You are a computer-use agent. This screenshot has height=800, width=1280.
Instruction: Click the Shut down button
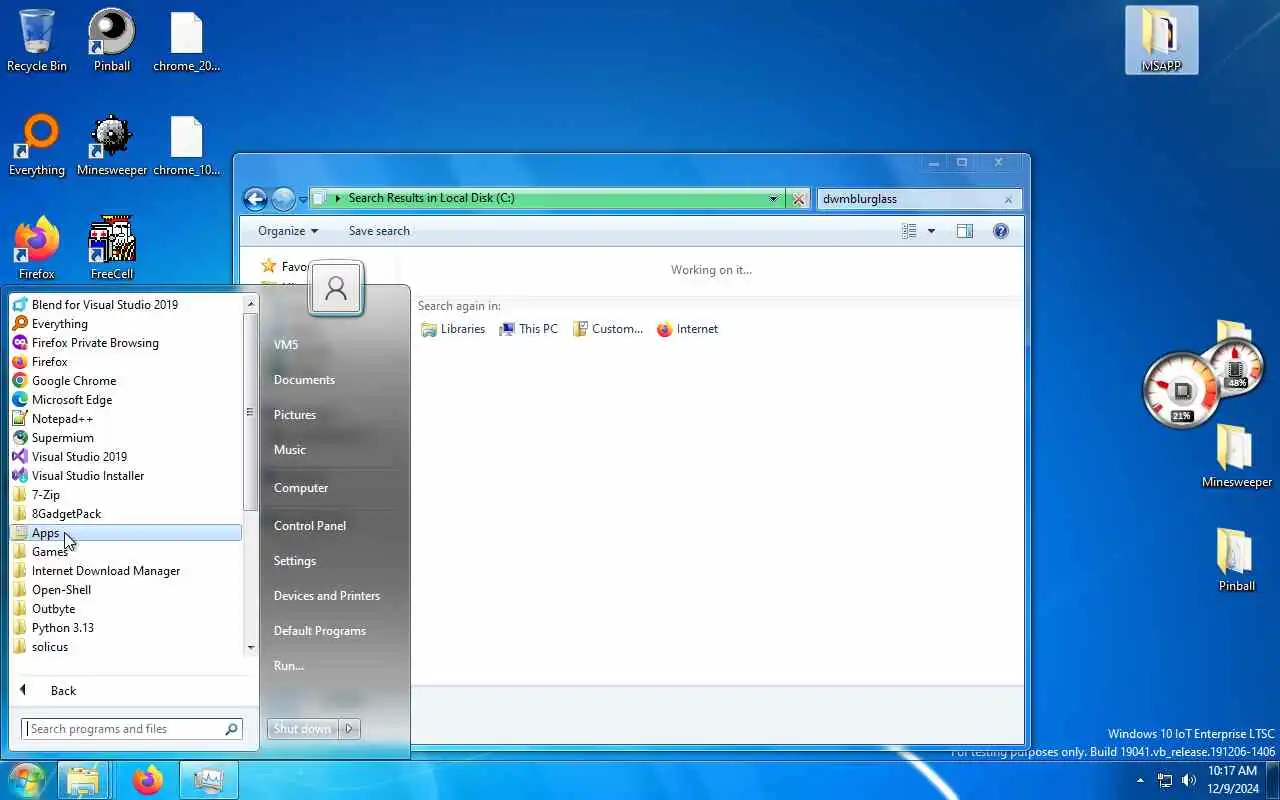click(x=302, y=729)
